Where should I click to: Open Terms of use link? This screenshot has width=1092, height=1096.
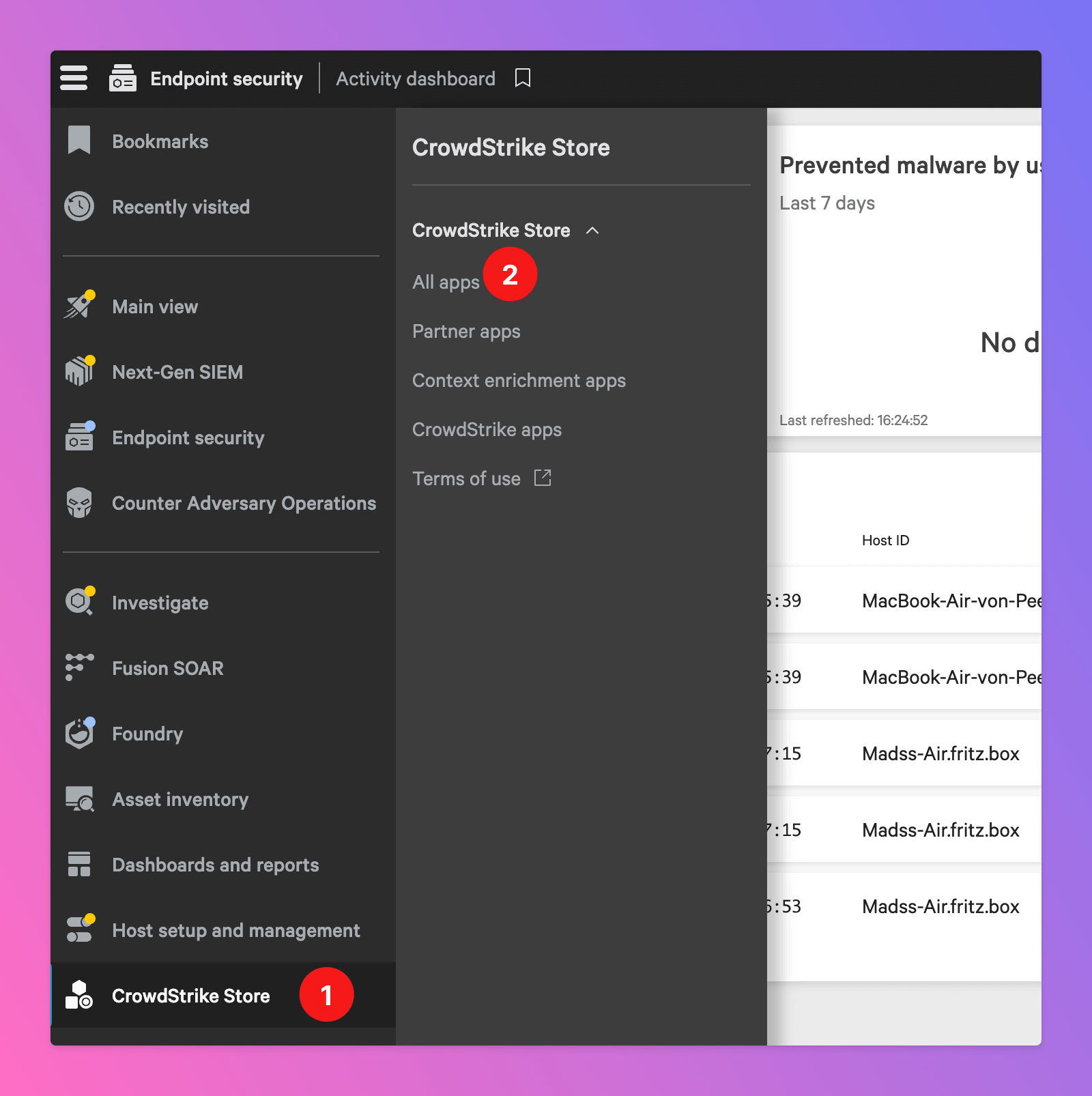[x=466, y=478]
